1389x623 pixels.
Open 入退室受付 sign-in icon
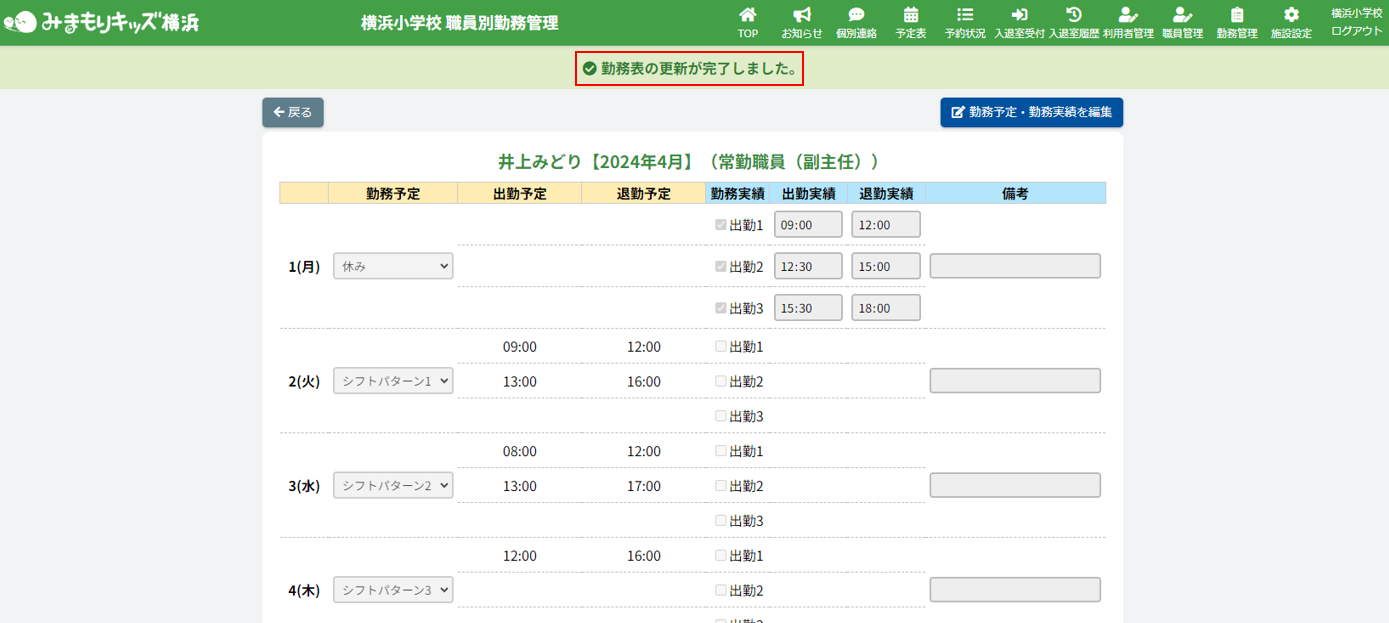tap(1019, 15)
